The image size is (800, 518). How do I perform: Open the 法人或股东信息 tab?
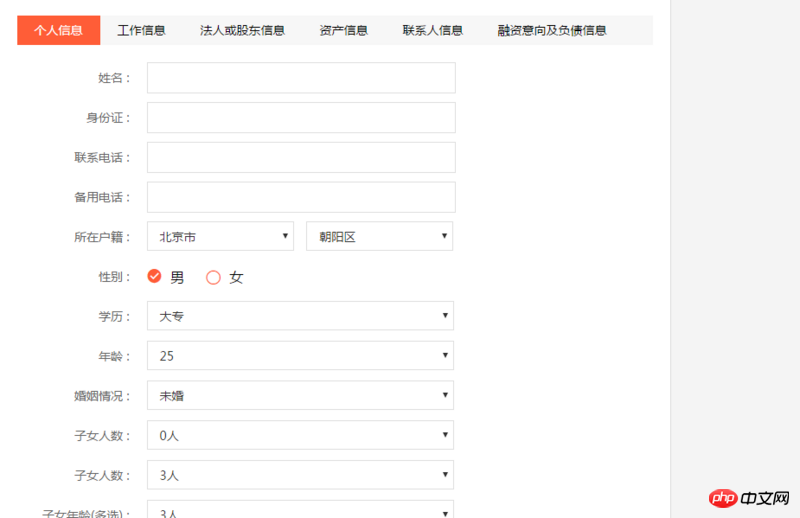click(242, 30)
